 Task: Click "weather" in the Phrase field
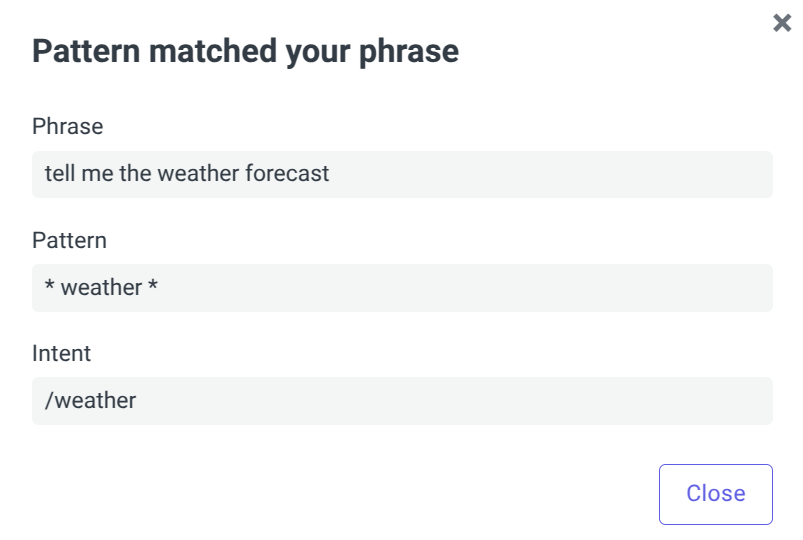(198, 174)
